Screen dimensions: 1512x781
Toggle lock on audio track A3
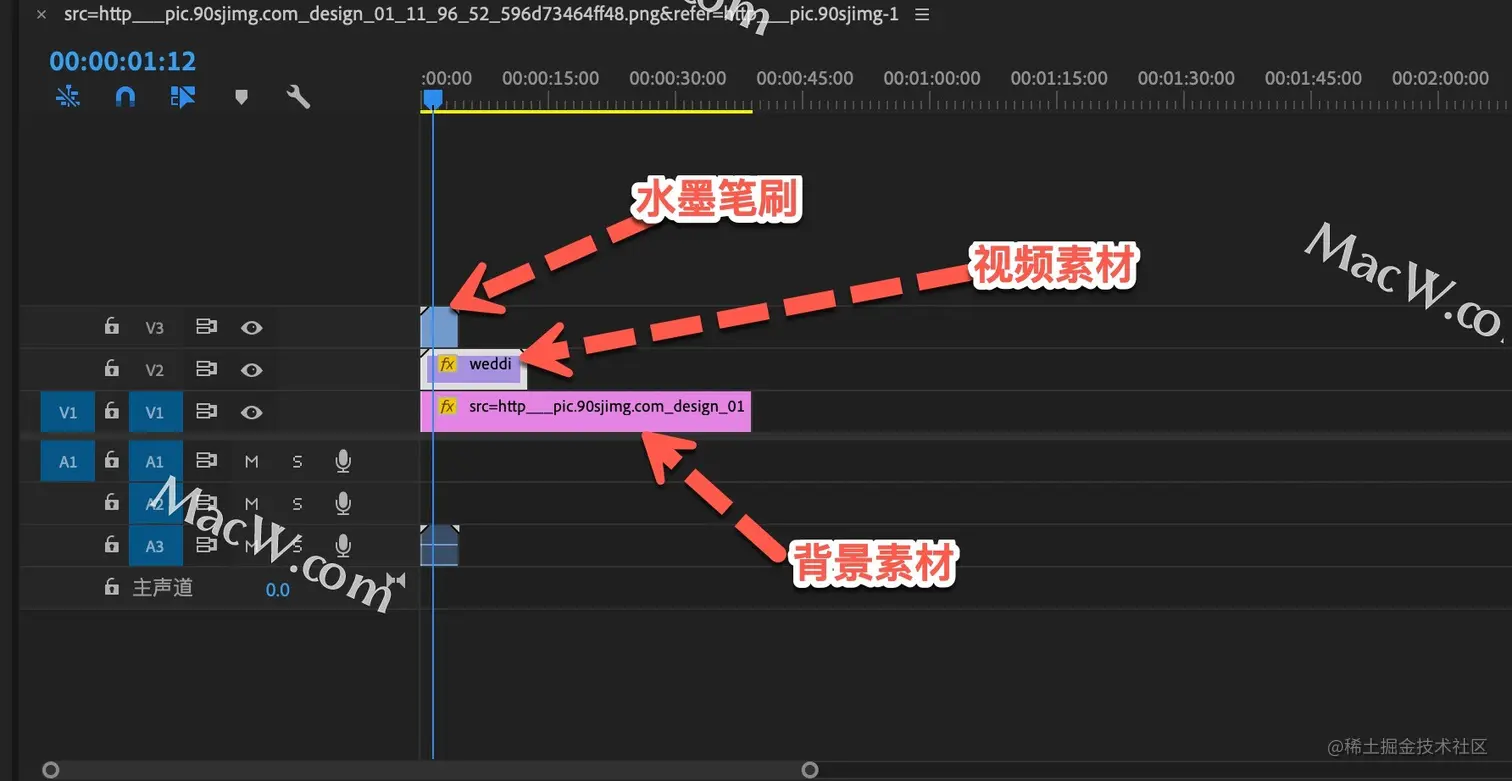(112, 546)
